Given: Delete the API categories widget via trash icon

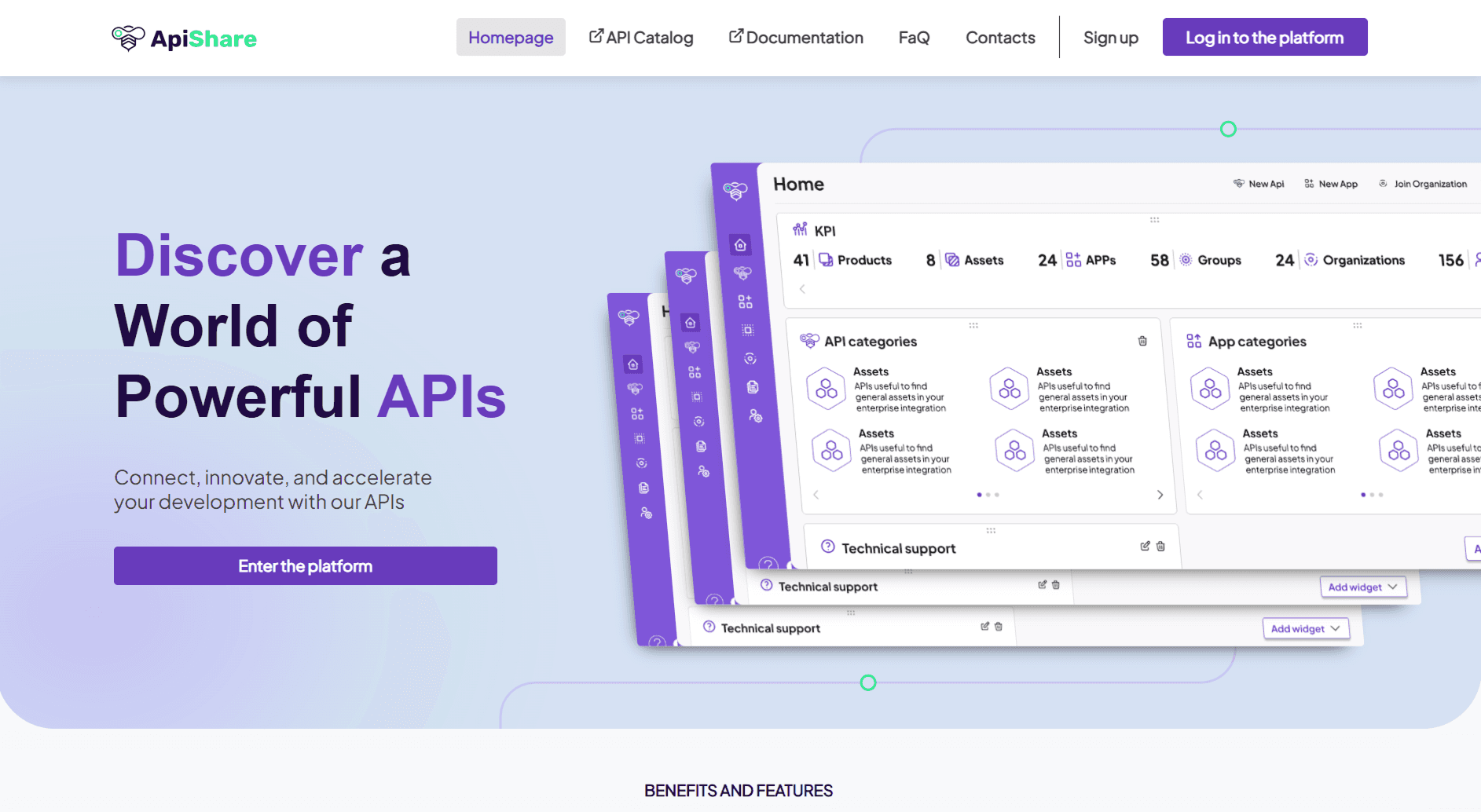Looking at the screenshot, I should (1142, 341).
